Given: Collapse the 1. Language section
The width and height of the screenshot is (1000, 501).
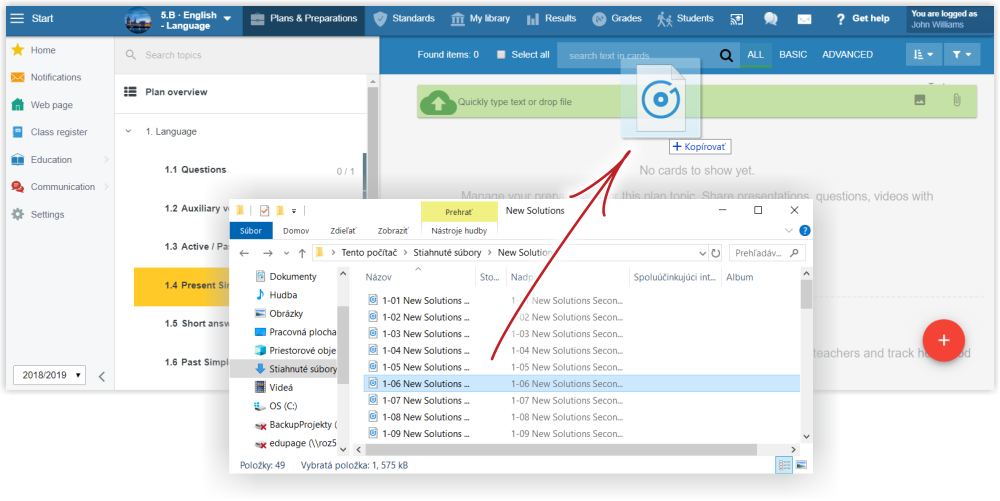Looking at the screenshot, I should [128, 131].
